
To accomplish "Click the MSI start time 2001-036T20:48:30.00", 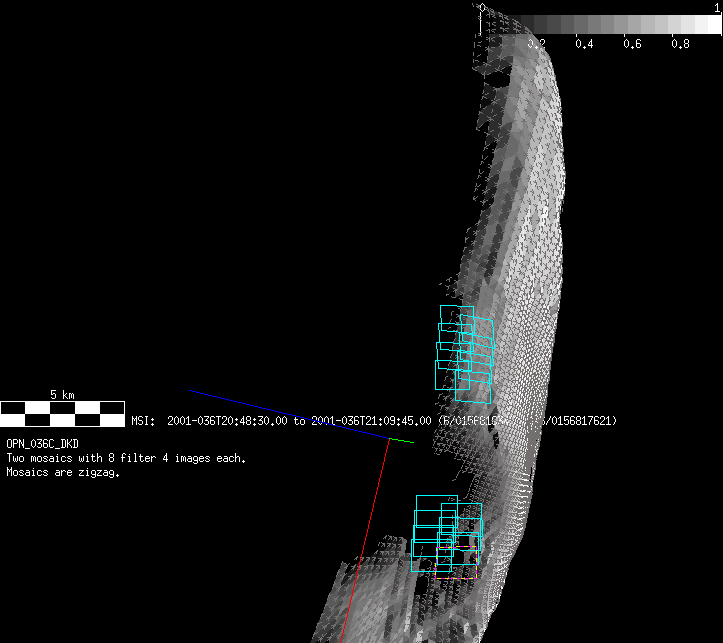I will pos(227,421).
